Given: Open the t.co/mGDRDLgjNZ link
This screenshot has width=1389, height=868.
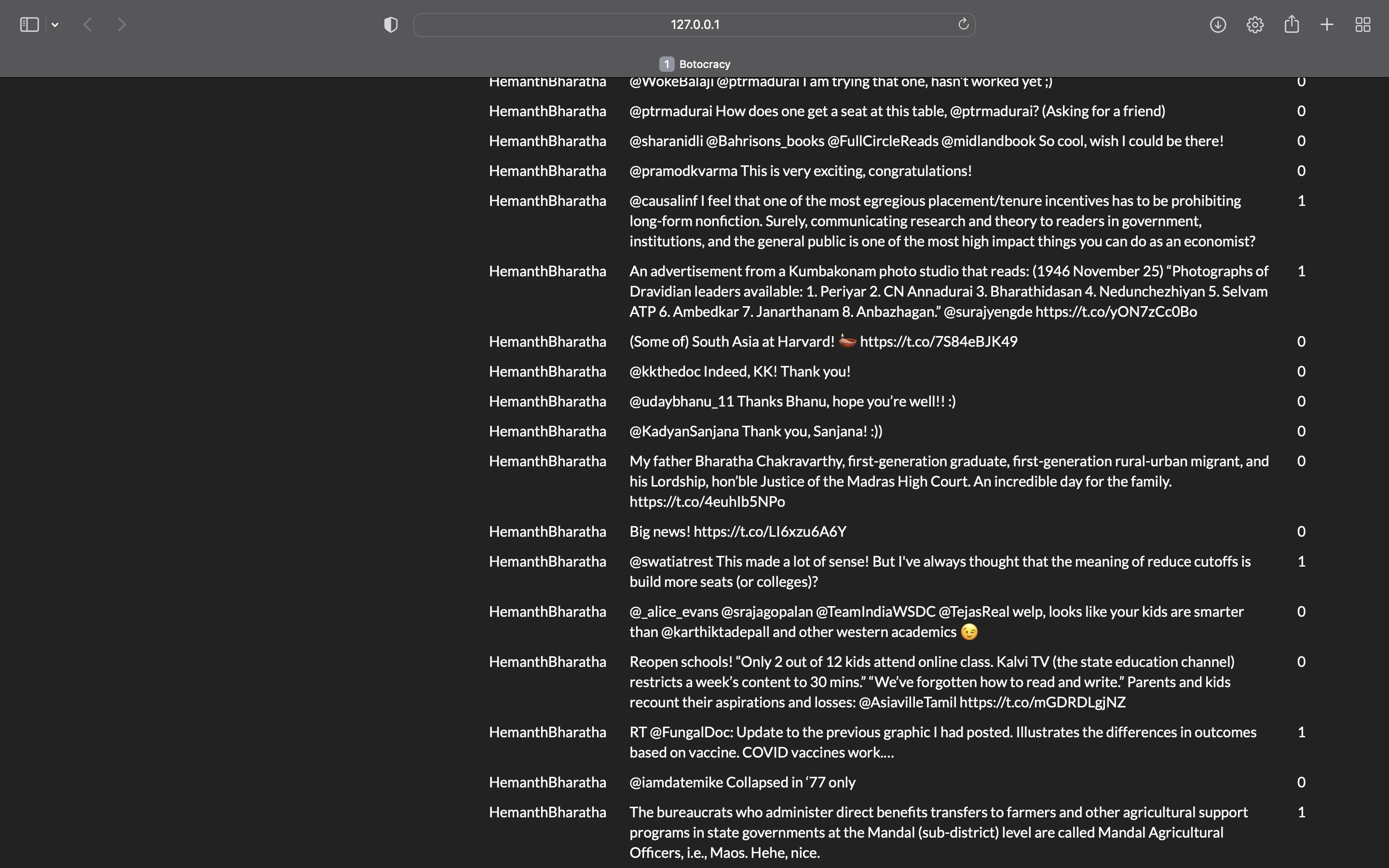Looking at the screenshot, I should (x=1042, y=702).
